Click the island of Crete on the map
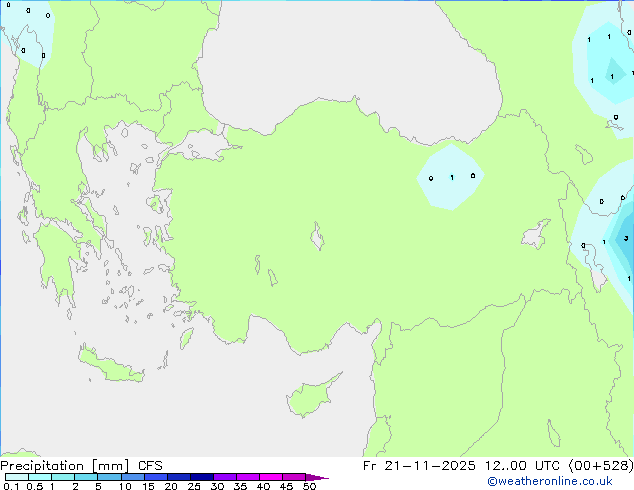Viewport: 634px width, 490px height. pyautogui.click(x=111, y=366)
